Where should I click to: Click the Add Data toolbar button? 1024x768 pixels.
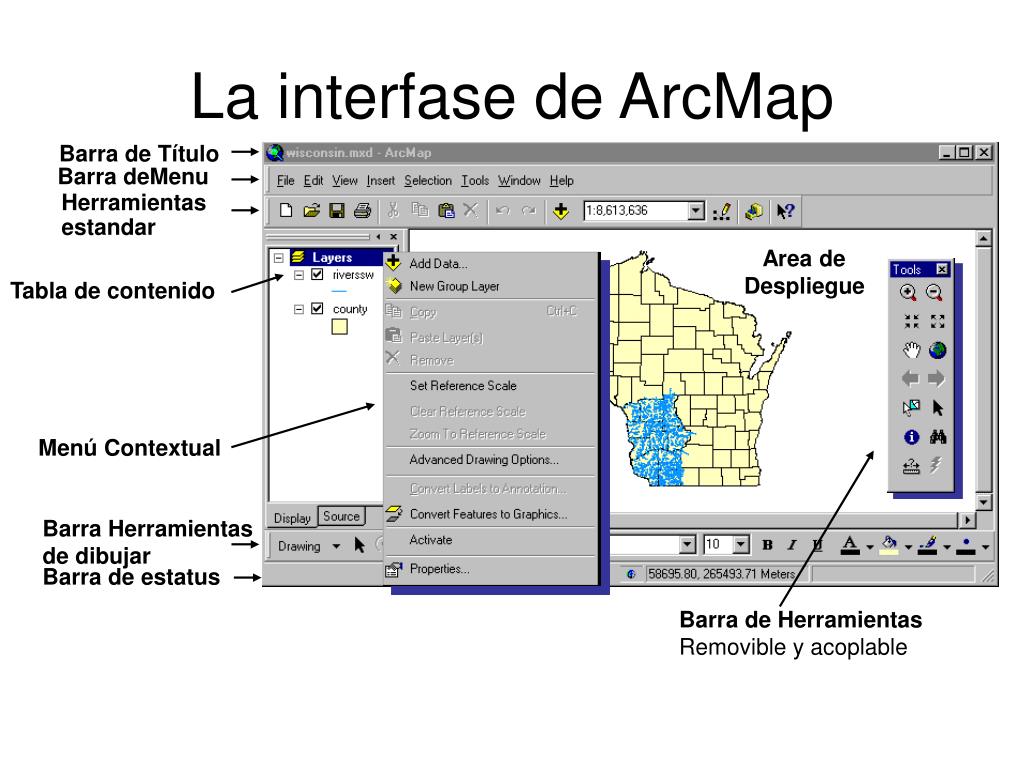click(x=560, y=211)
